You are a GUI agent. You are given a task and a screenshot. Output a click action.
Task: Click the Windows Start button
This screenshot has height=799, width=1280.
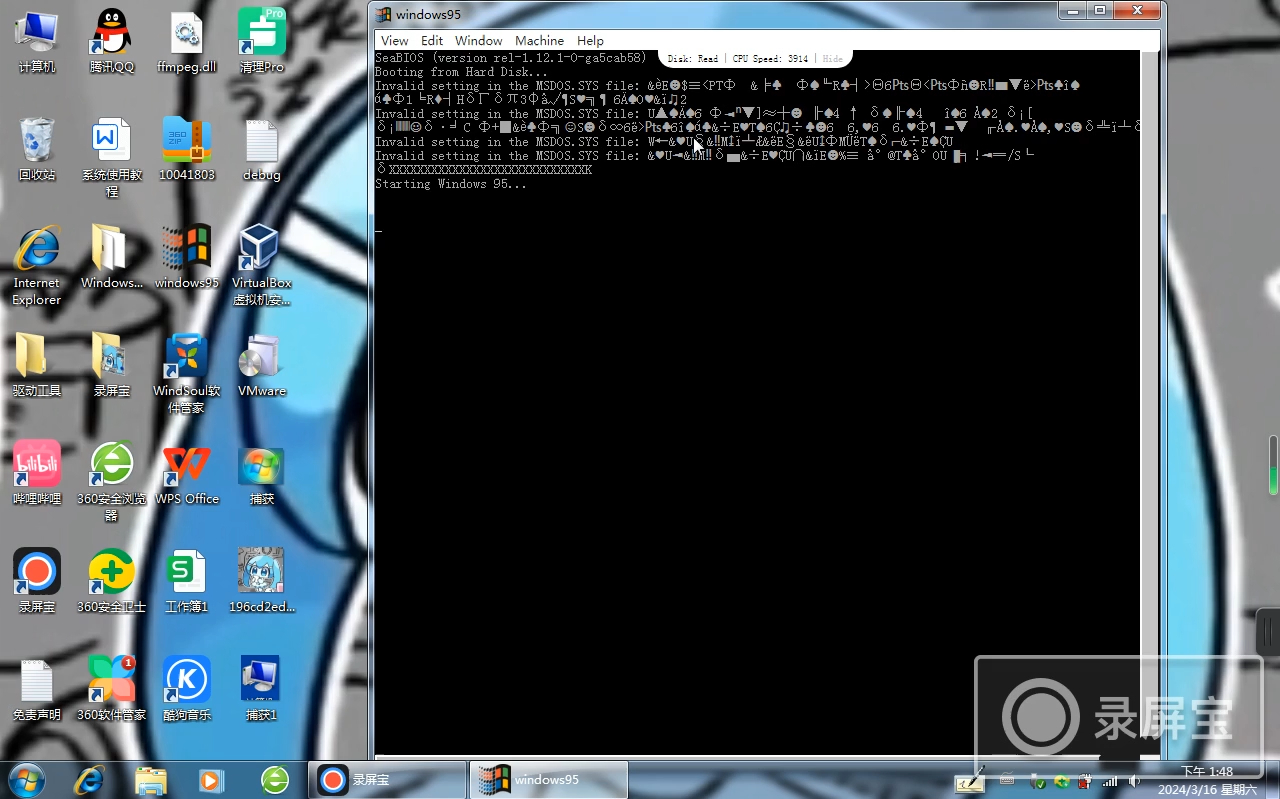tap(25, 780)
